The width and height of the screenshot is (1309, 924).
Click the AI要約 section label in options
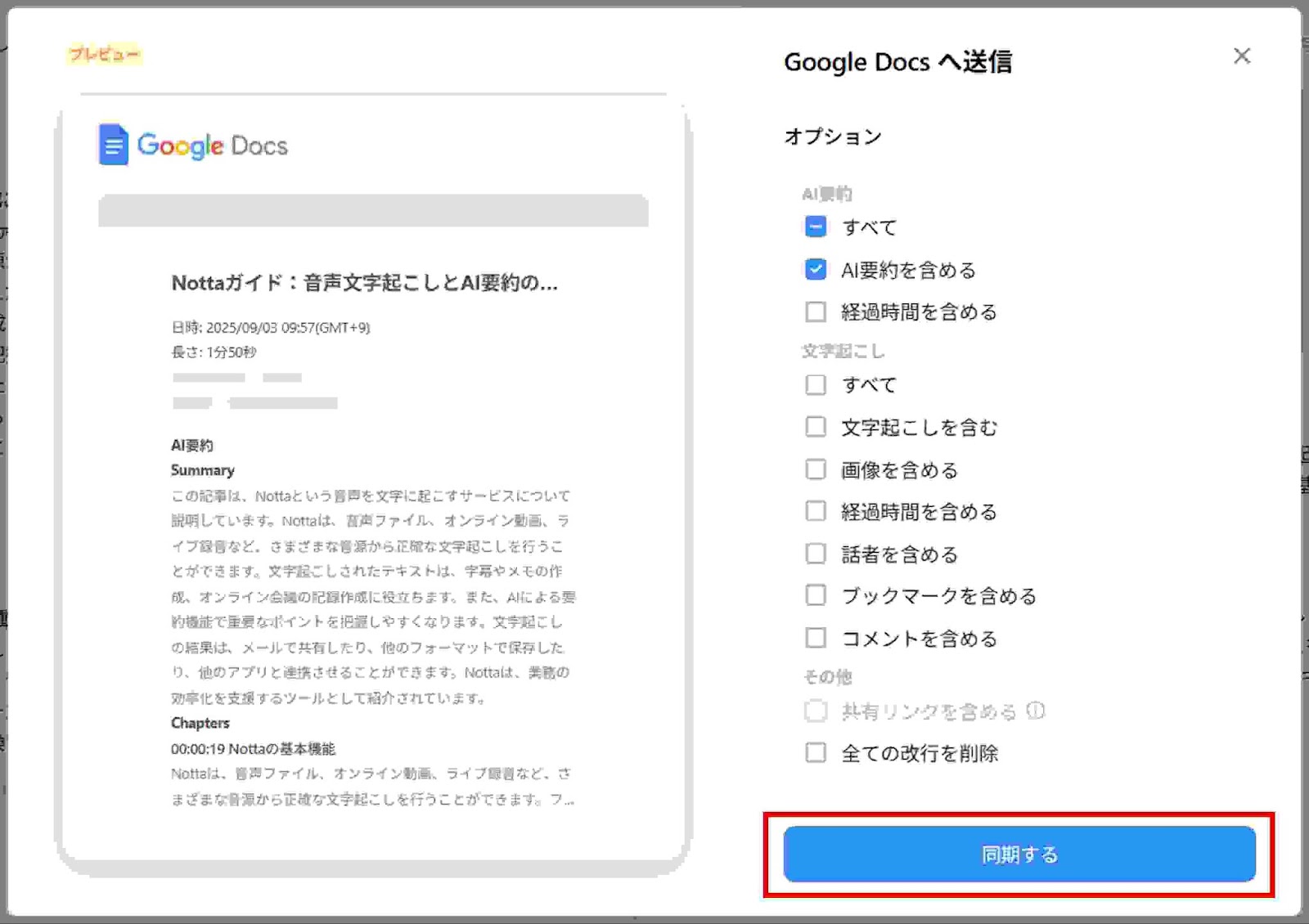pos(827,194)
